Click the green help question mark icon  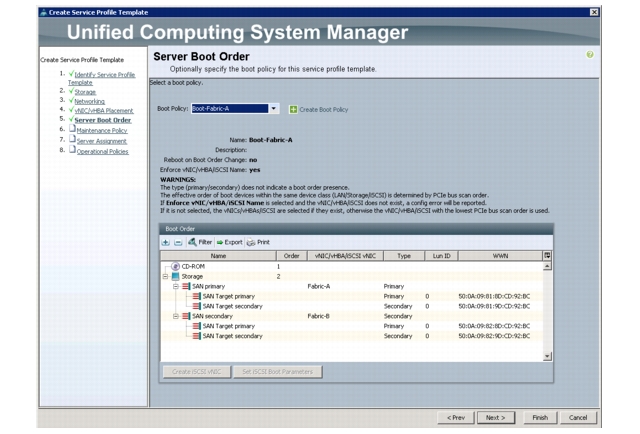[589, 54]
